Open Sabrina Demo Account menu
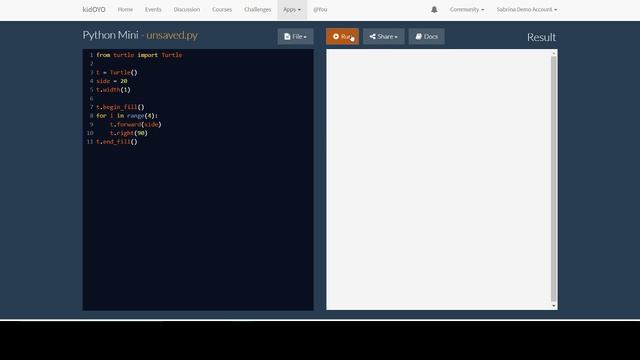 527,9
